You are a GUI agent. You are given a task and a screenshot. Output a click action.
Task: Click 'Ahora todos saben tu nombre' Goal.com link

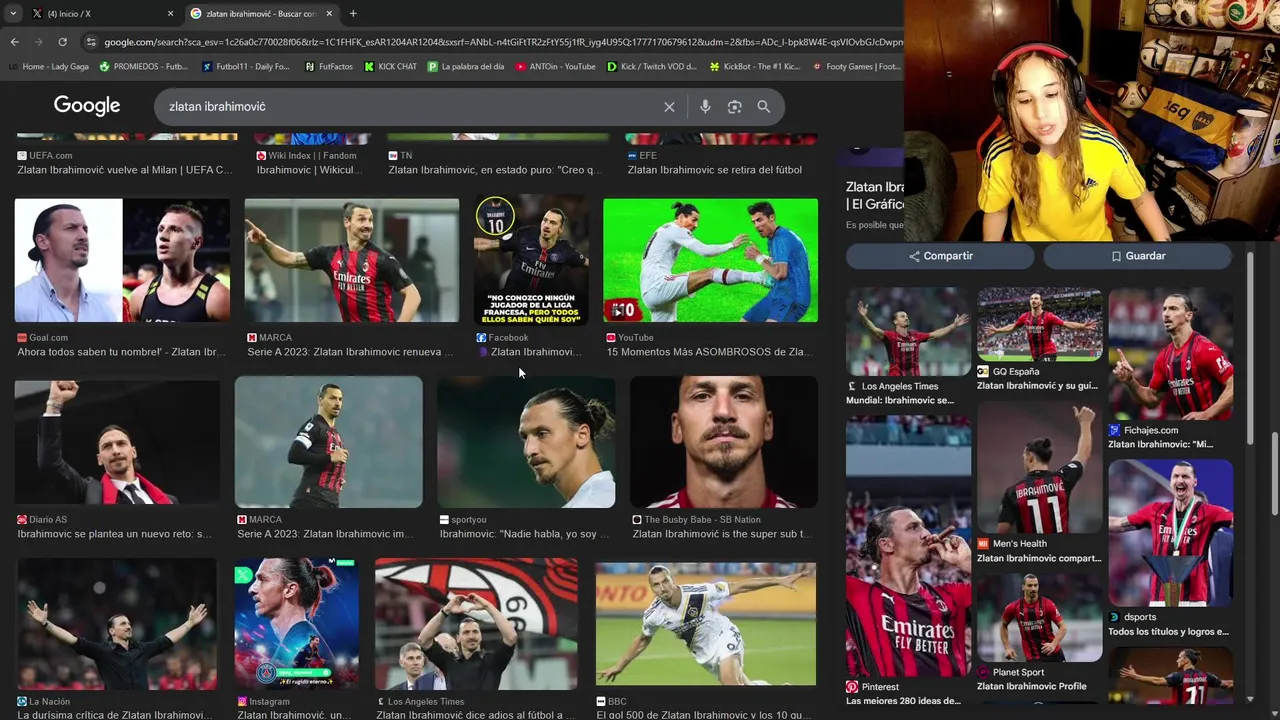121,352
